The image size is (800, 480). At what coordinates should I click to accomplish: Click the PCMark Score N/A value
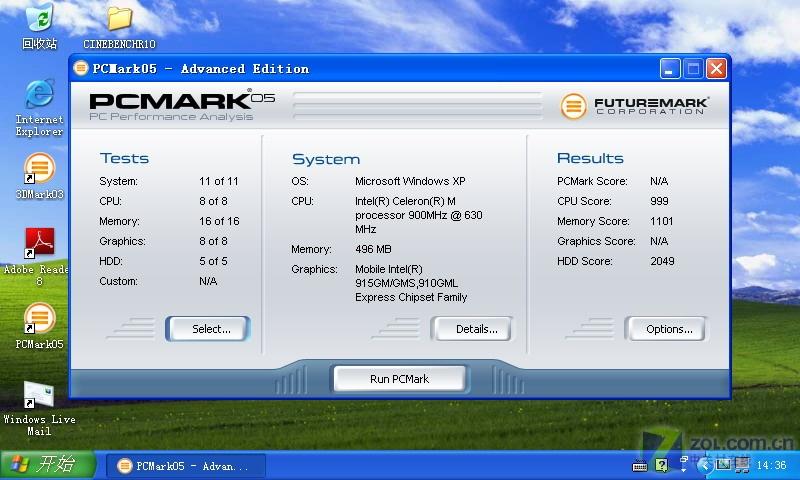click(659, 181)
